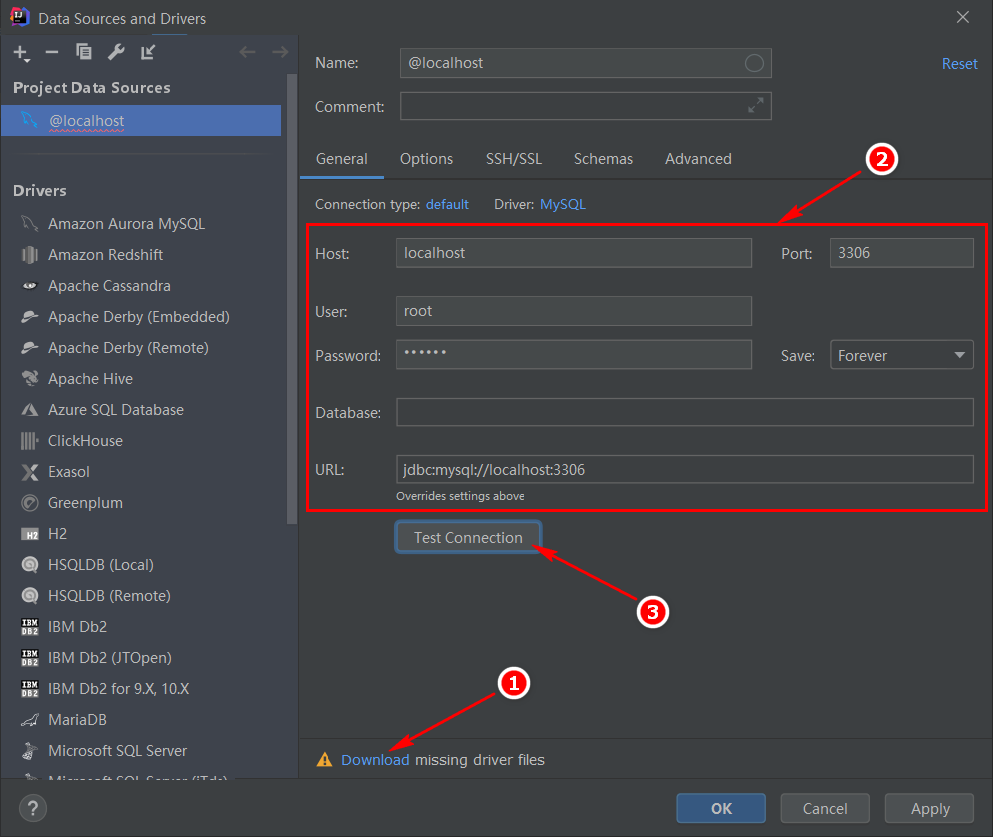This screenshot has height=837, width=993.
Task: Click the make global arrow icon
Action: (148, 52)
